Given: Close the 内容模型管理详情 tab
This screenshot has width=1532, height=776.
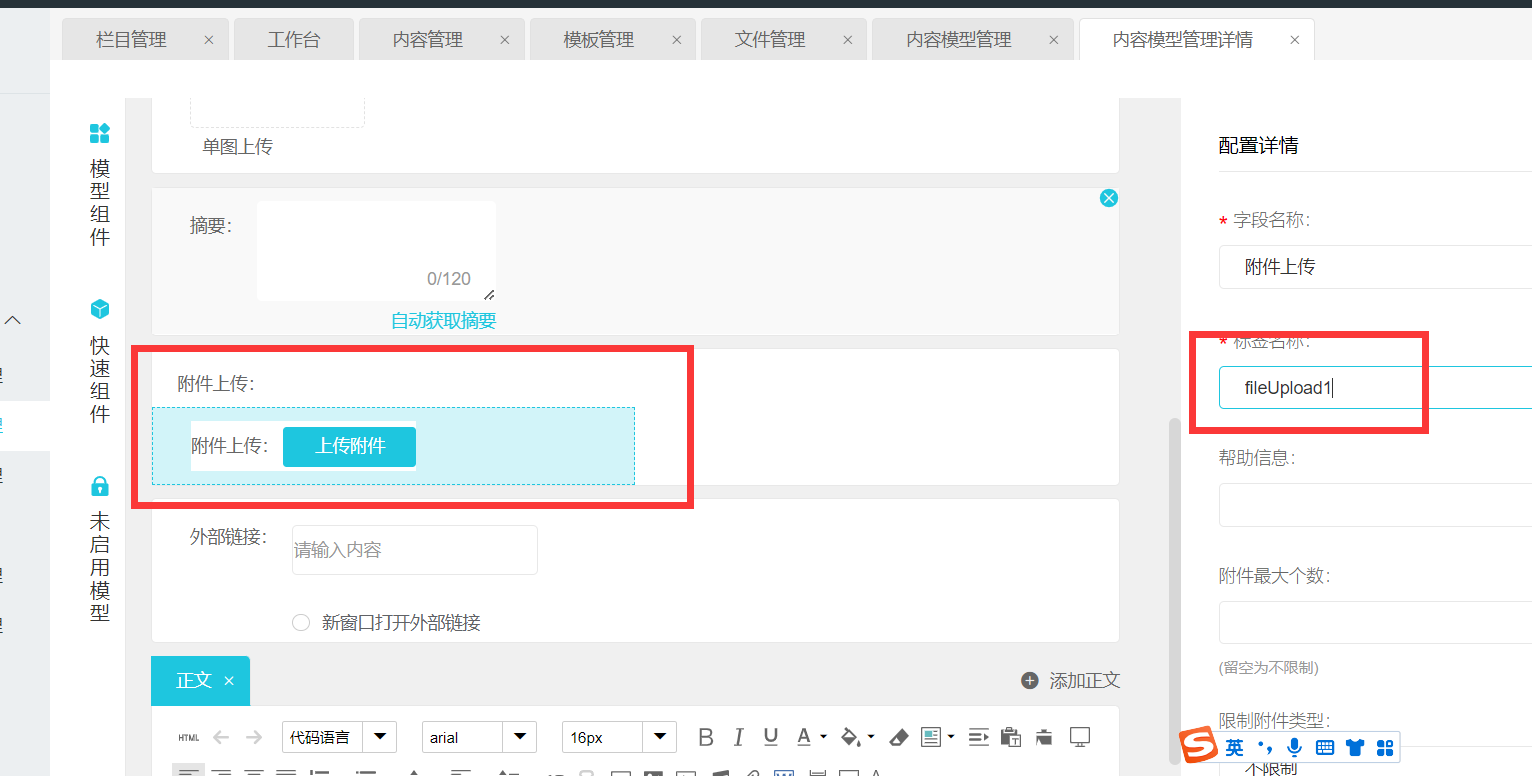Looking at the screenshot, I should (1295, 40).
